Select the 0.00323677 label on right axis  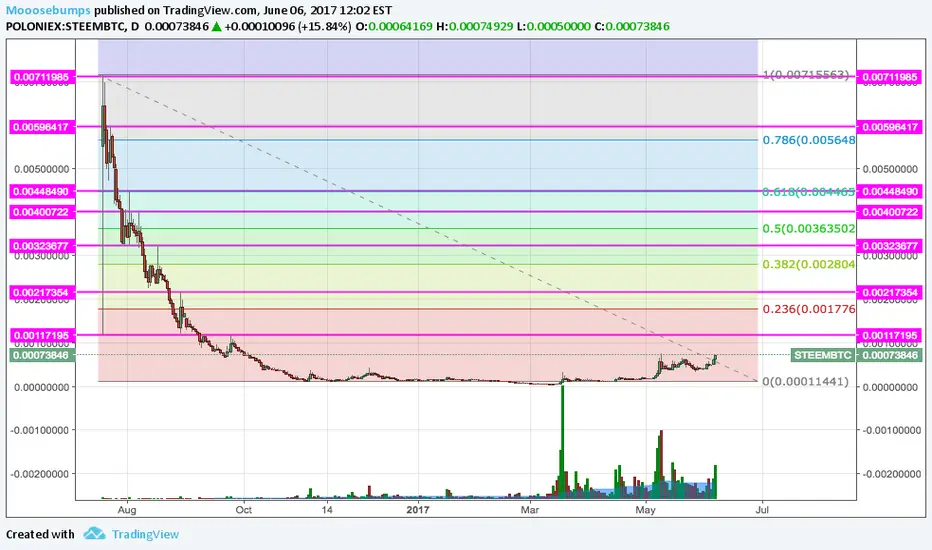click(890, 246)
